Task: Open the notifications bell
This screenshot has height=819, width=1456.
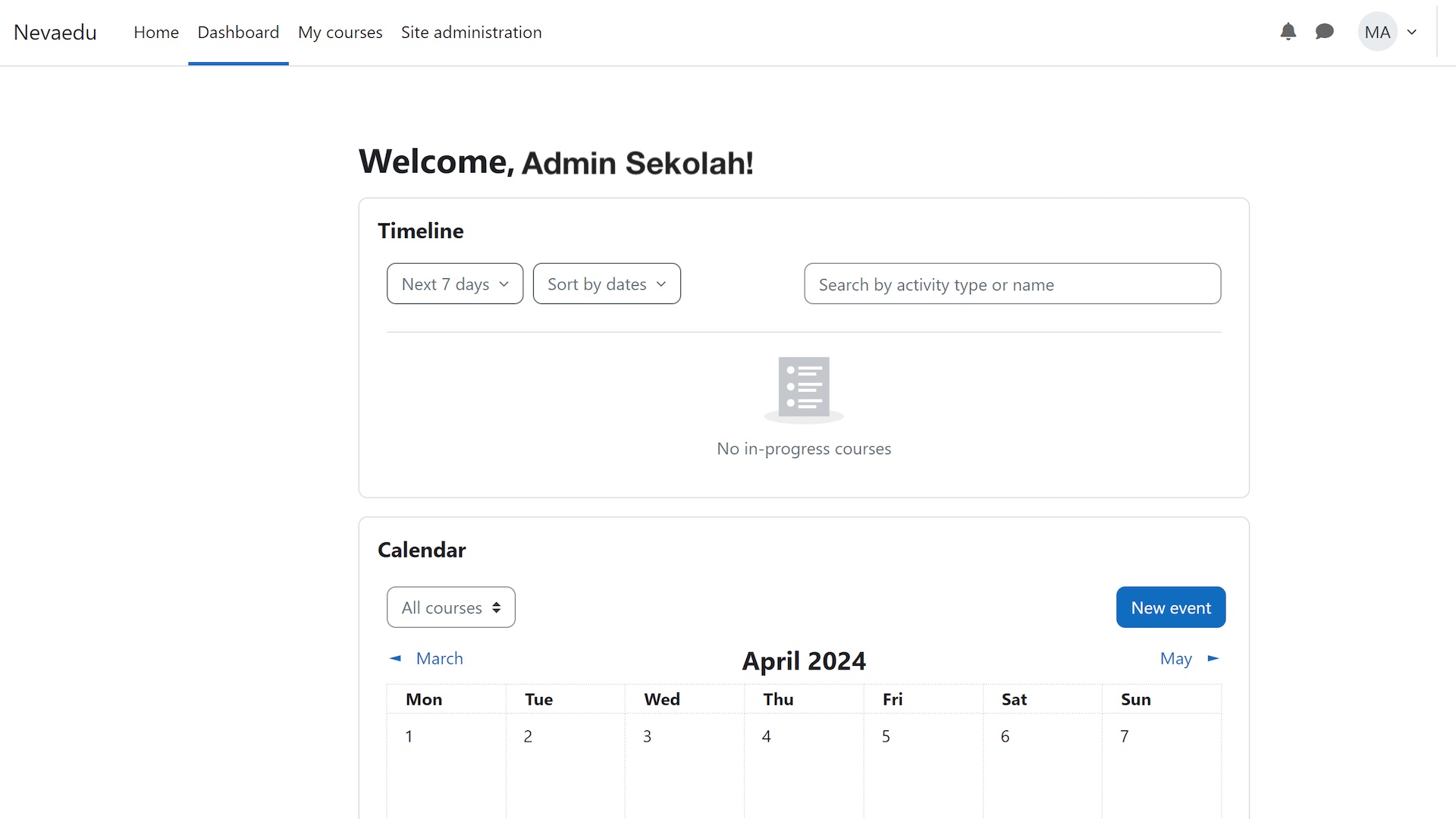Action: point(1288,32)
